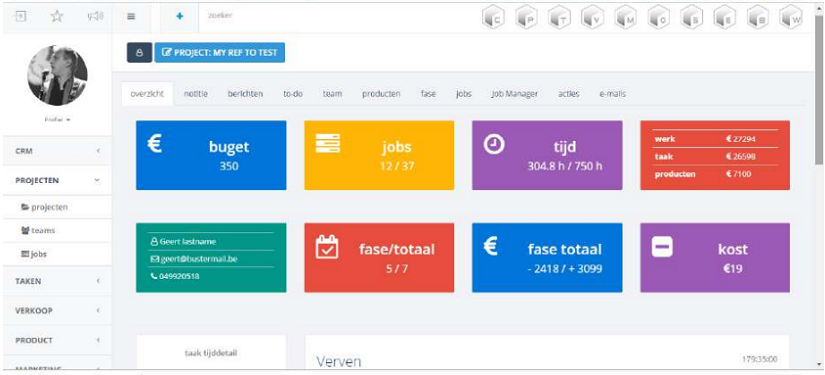Viewport: 825px width, 375px height.
Task: Switch to the Job Manager tab
Action: [x=515, y=94]
